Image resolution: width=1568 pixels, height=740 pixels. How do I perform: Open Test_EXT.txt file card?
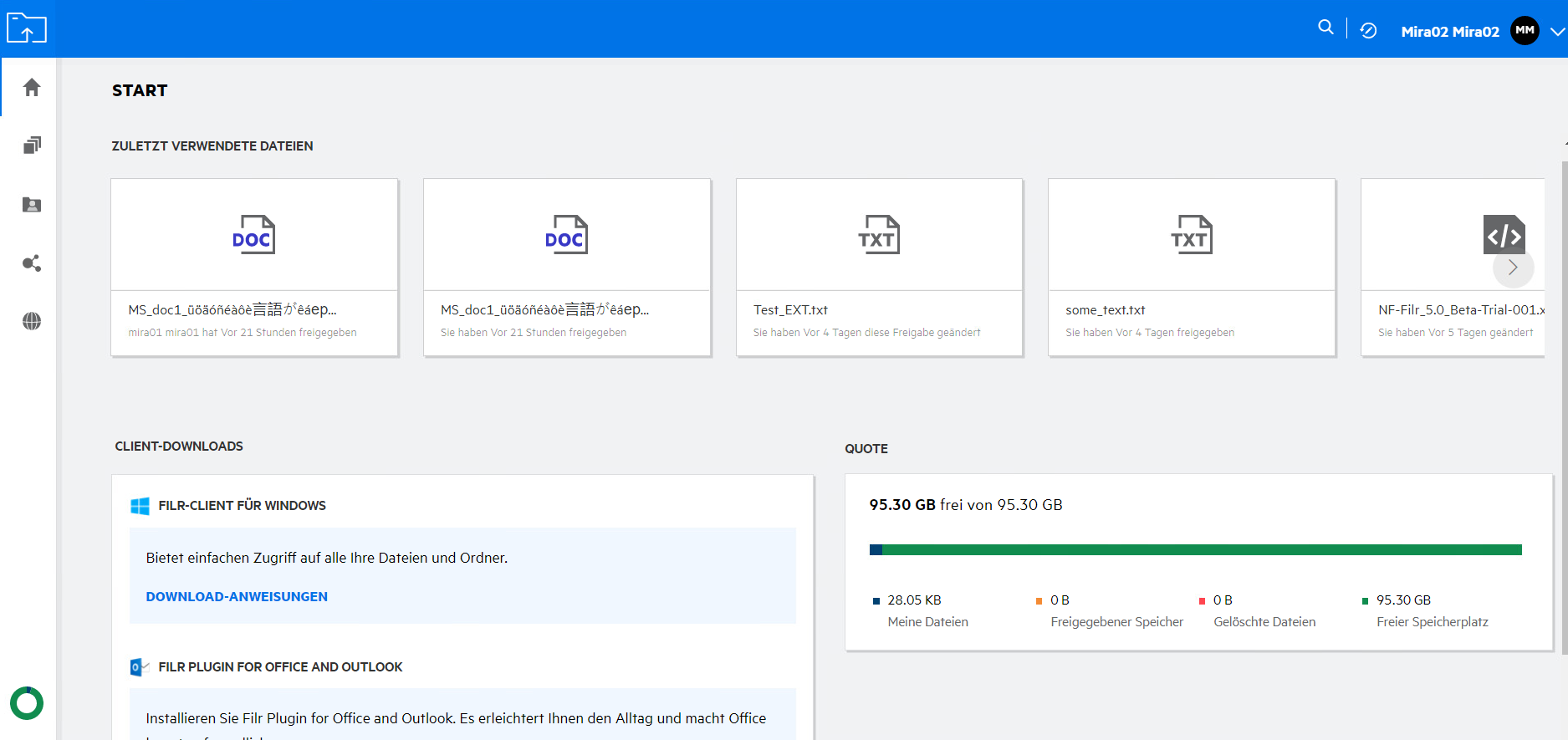point(879,268)
